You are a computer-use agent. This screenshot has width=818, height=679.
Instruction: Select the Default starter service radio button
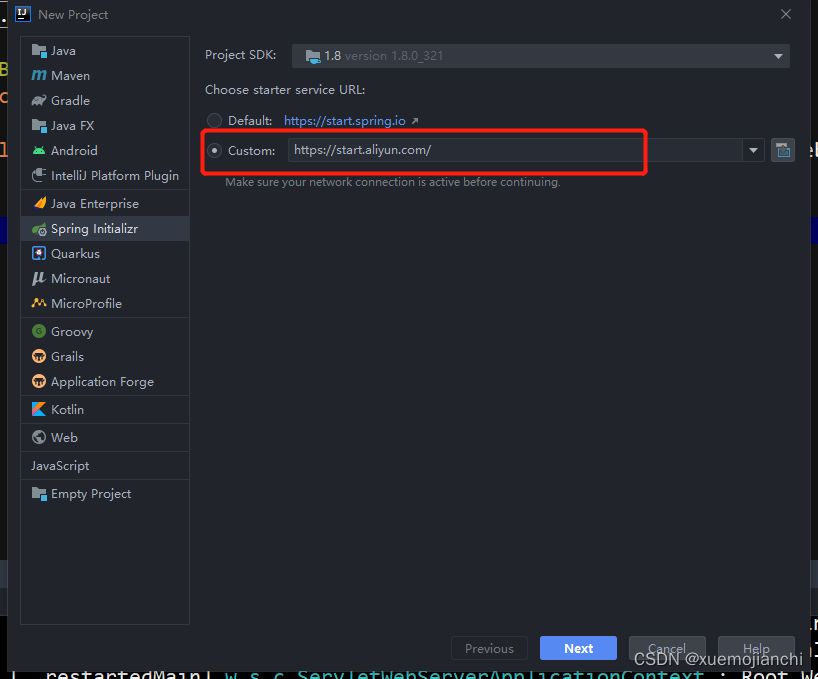point(214,120)
